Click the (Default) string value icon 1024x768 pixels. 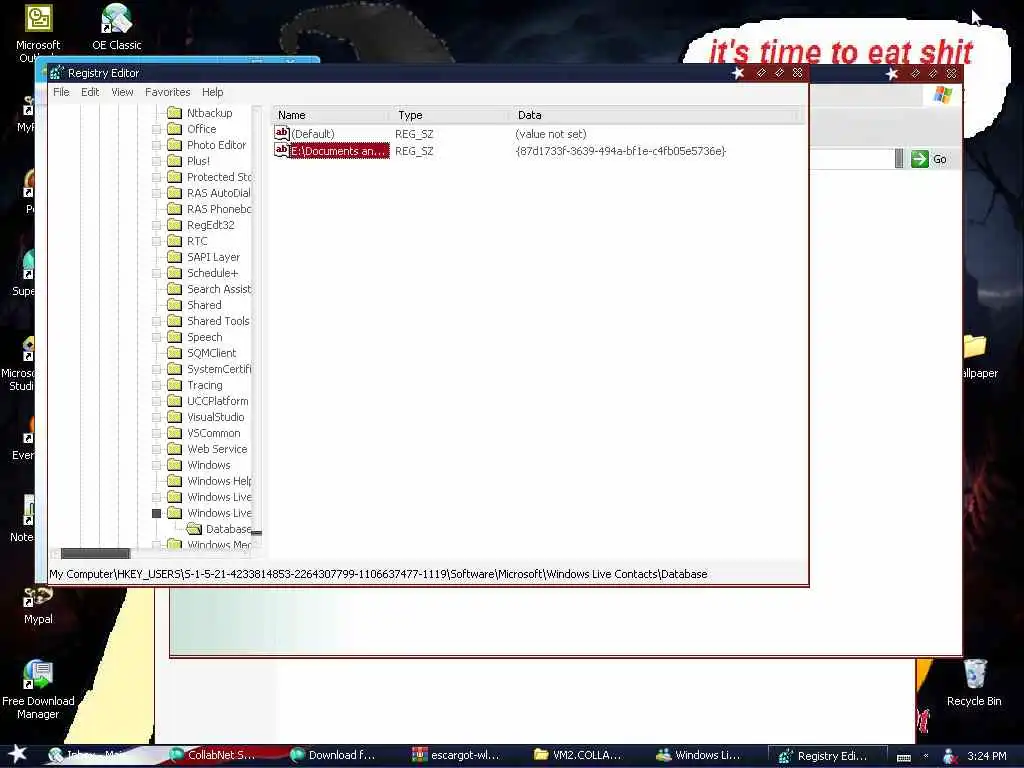pos(281,133)
